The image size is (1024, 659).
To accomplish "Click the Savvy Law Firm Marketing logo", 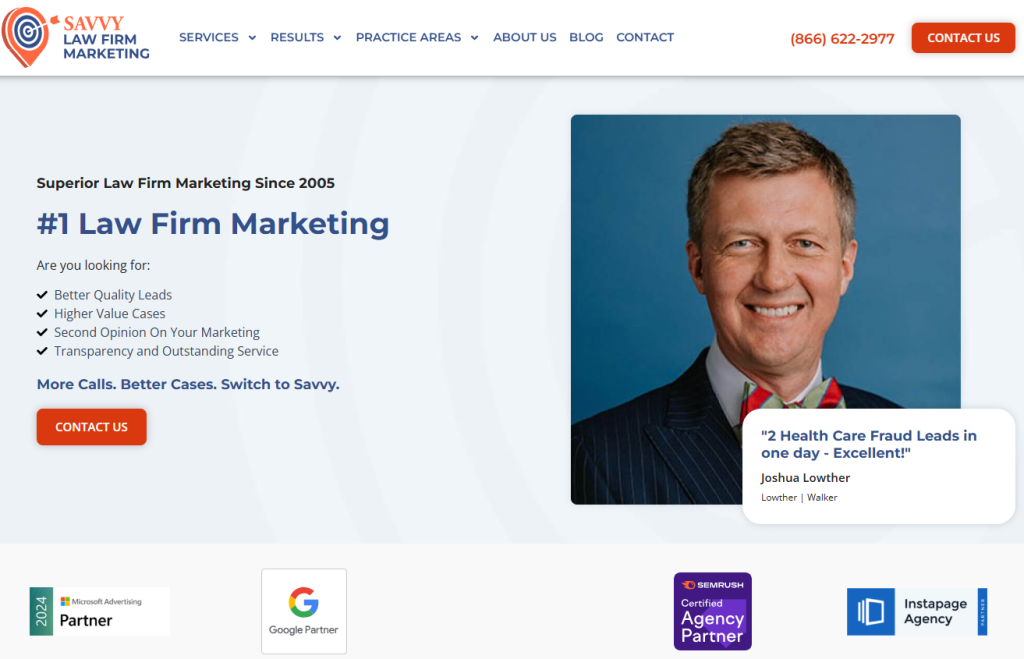I will click(77, 38).
